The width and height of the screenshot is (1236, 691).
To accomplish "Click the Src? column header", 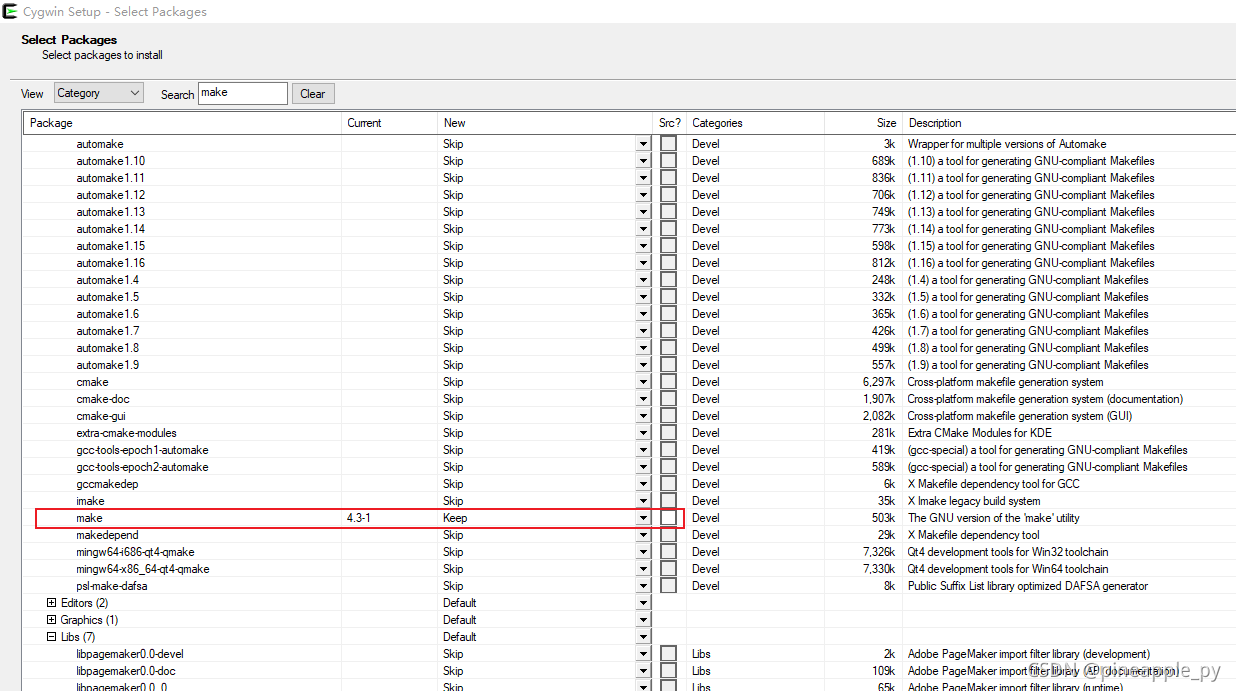I will point(669,123).
